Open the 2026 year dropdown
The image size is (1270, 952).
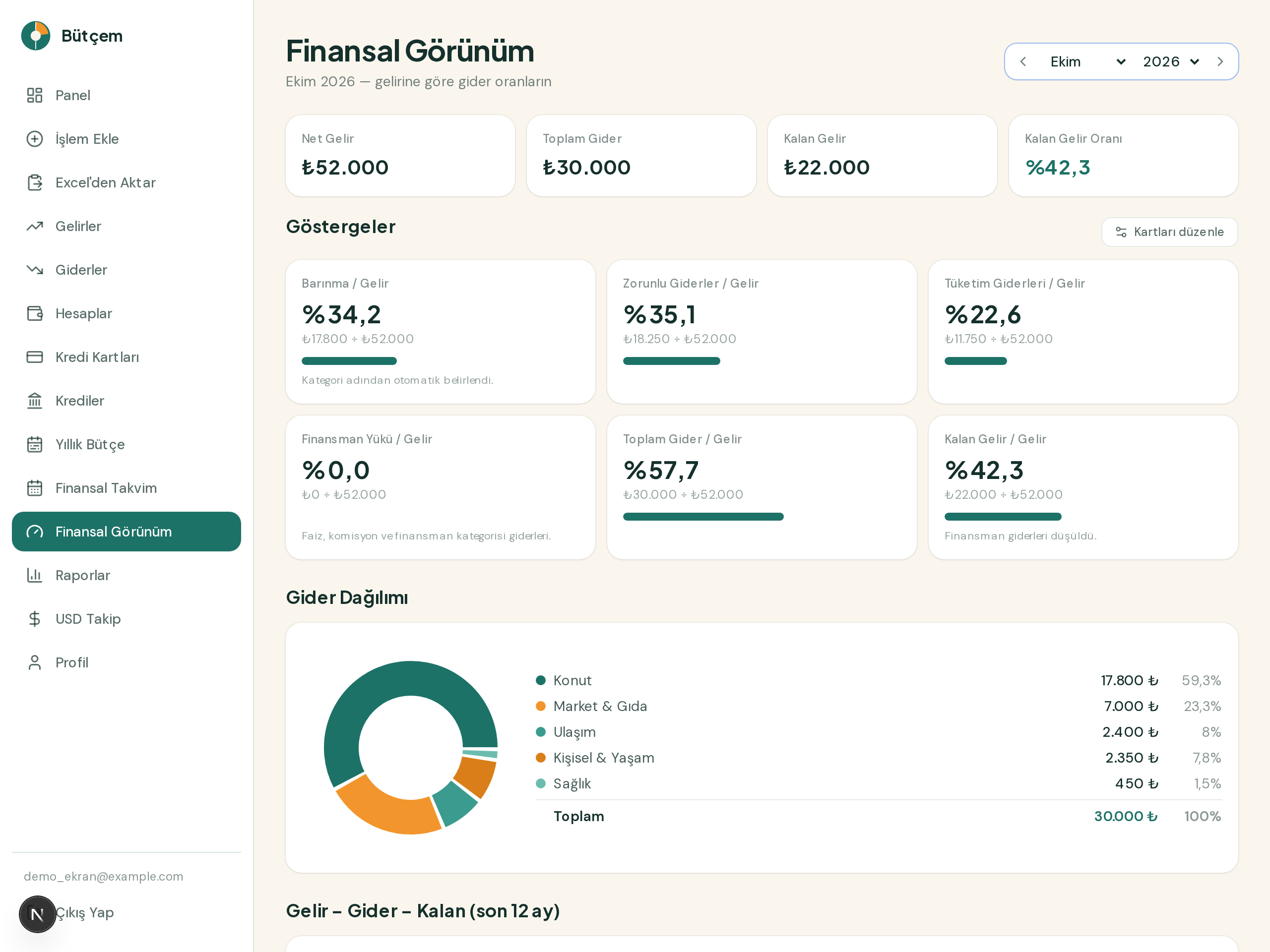point(1171,61)
